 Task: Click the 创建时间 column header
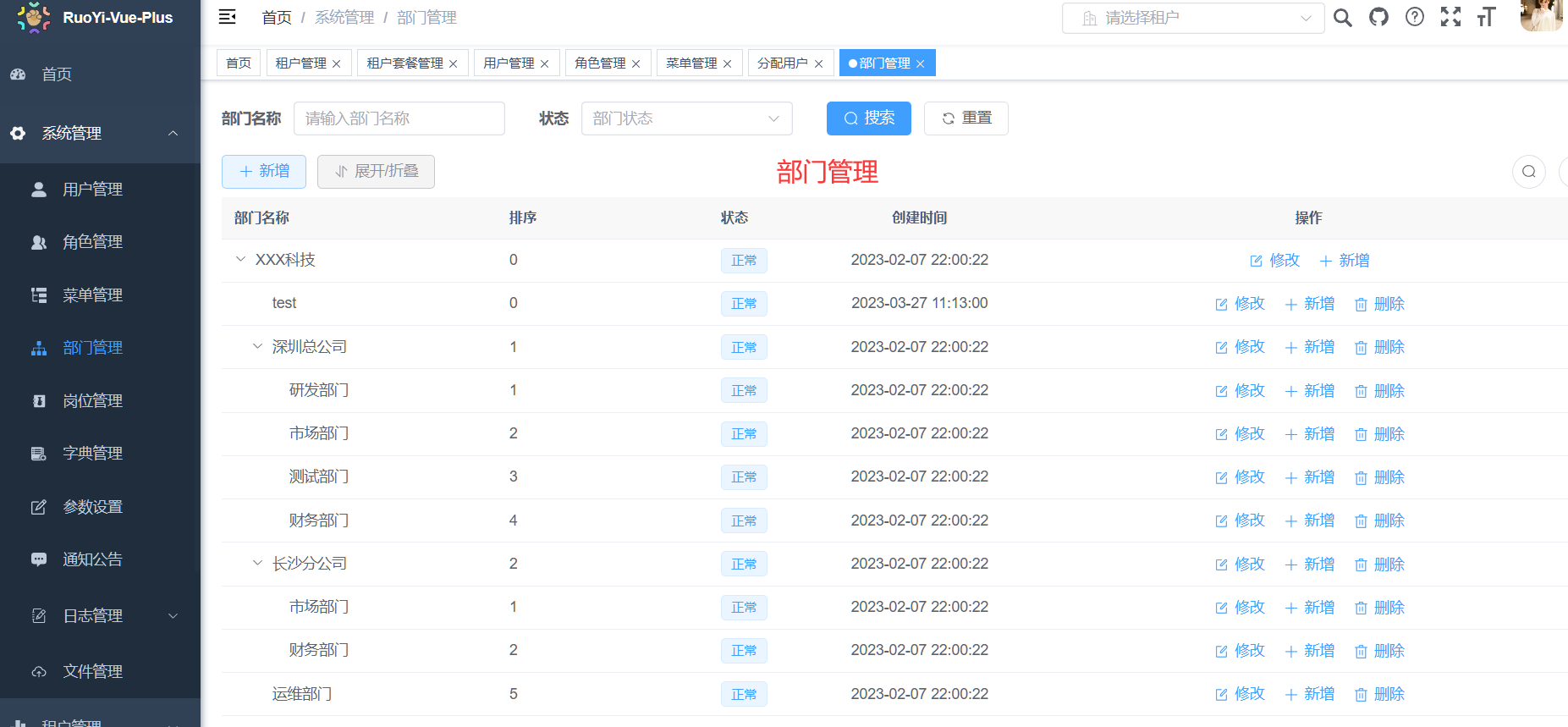pos(919,218)
